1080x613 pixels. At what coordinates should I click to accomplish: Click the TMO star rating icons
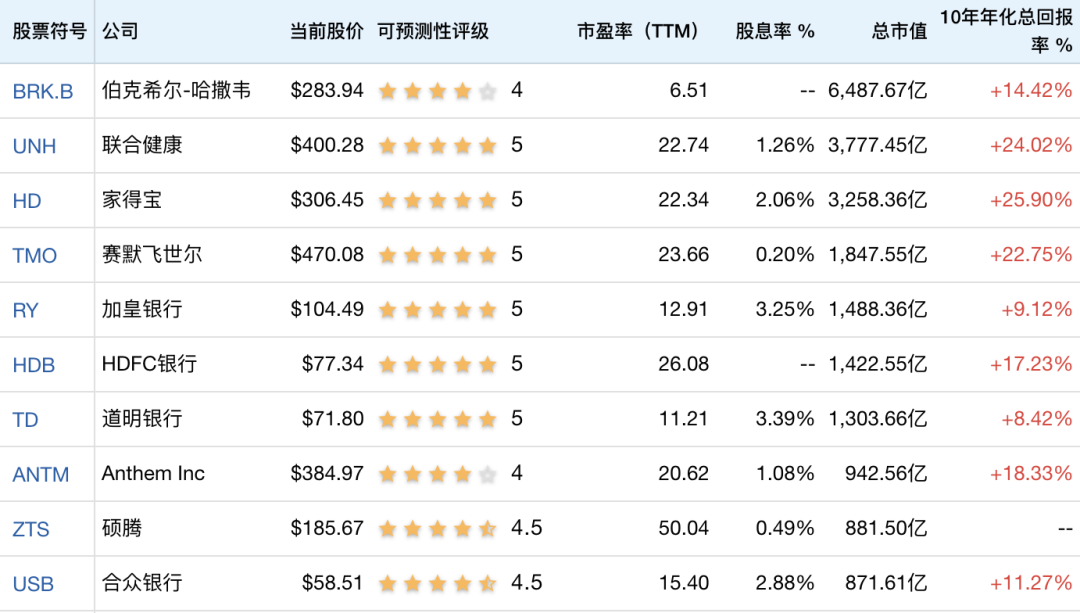[x=437, y=256]
